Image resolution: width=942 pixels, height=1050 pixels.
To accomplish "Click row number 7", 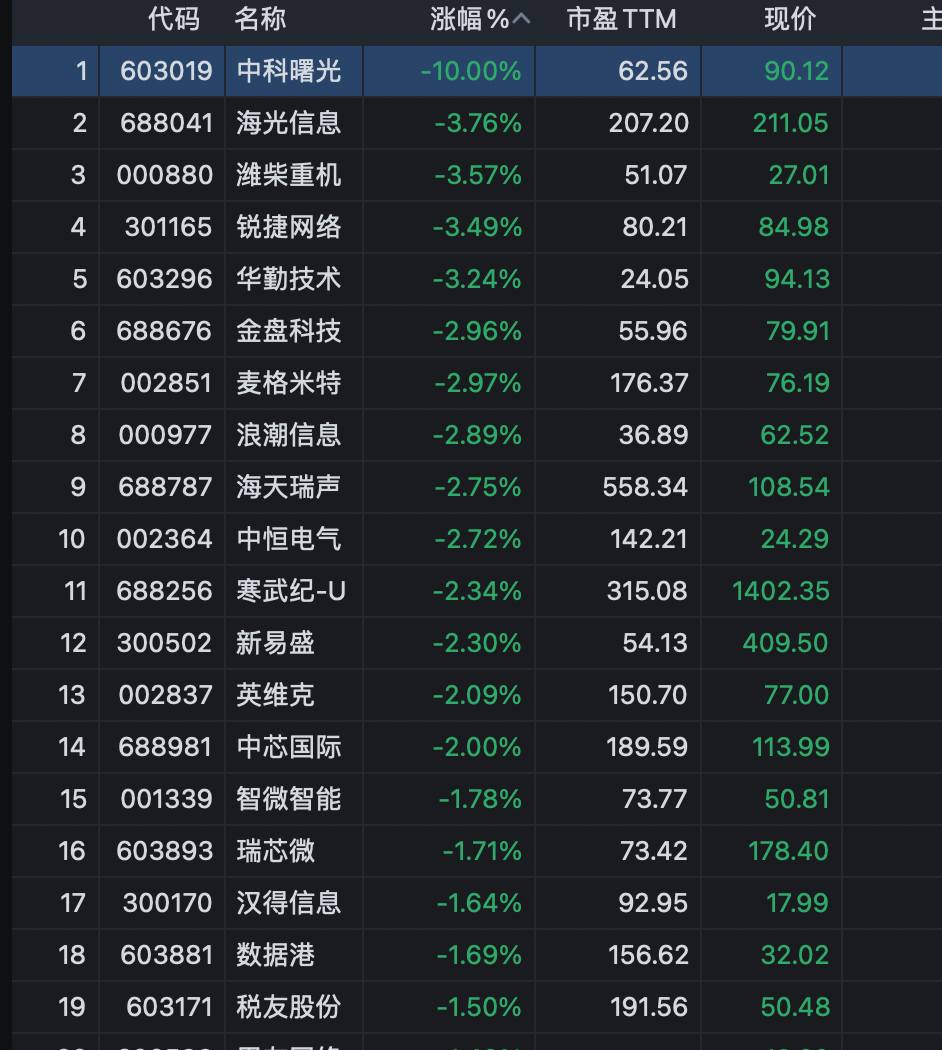I will [x=79, y=383].
